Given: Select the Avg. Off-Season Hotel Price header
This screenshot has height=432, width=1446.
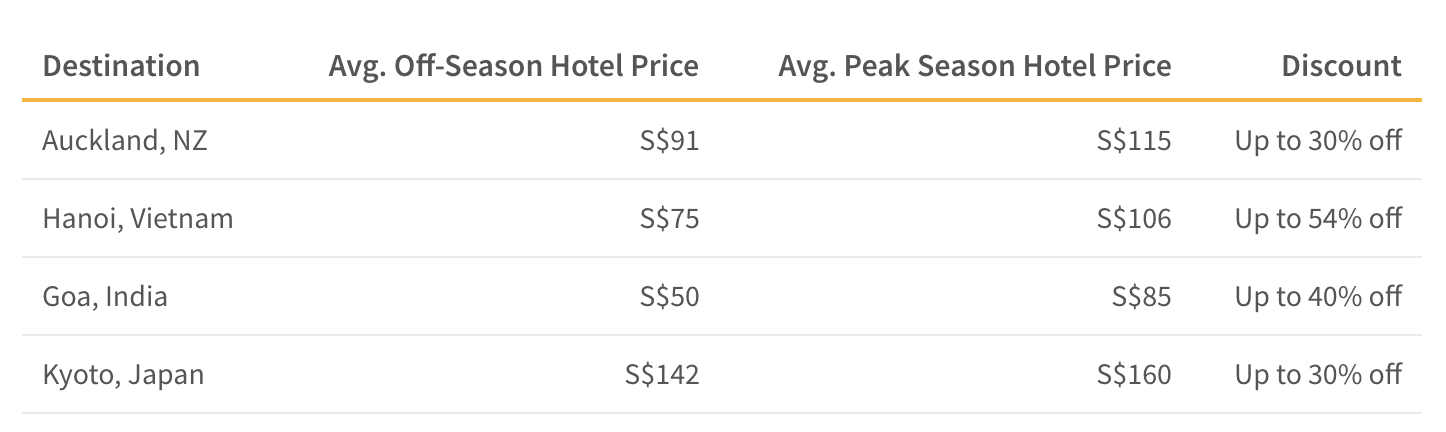Looking at the screenshot, I should tap(514, 66).
